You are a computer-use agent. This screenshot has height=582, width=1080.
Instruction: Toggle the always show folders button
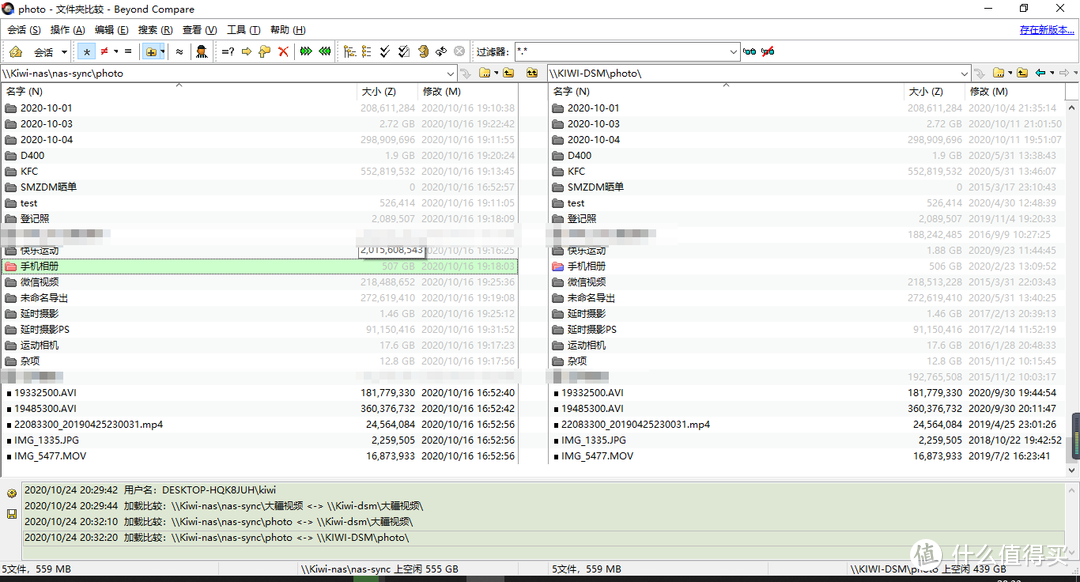tap(150, 52)
